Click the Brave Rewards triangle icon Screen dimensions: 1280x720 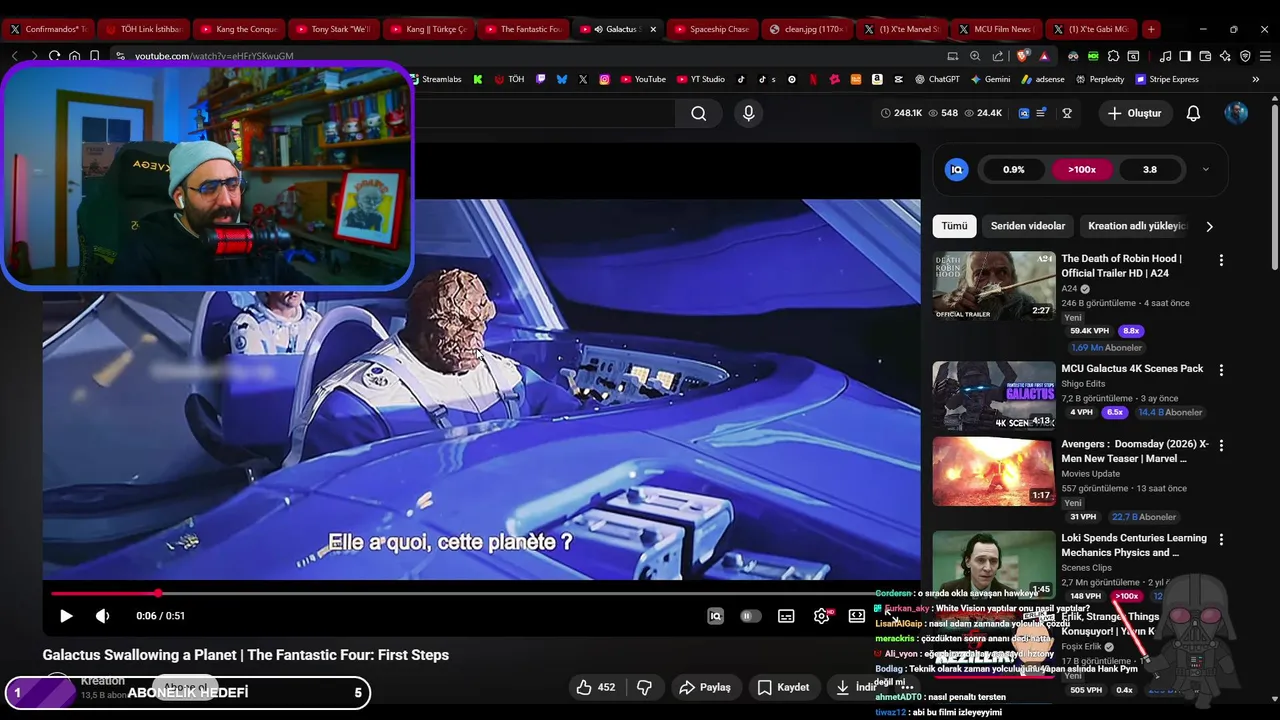1044,56
